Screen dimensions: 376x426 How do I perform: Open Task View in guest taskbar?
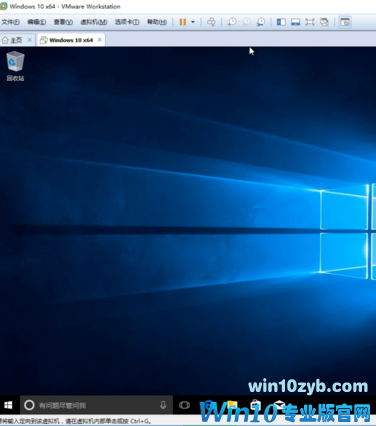[184, 405]
